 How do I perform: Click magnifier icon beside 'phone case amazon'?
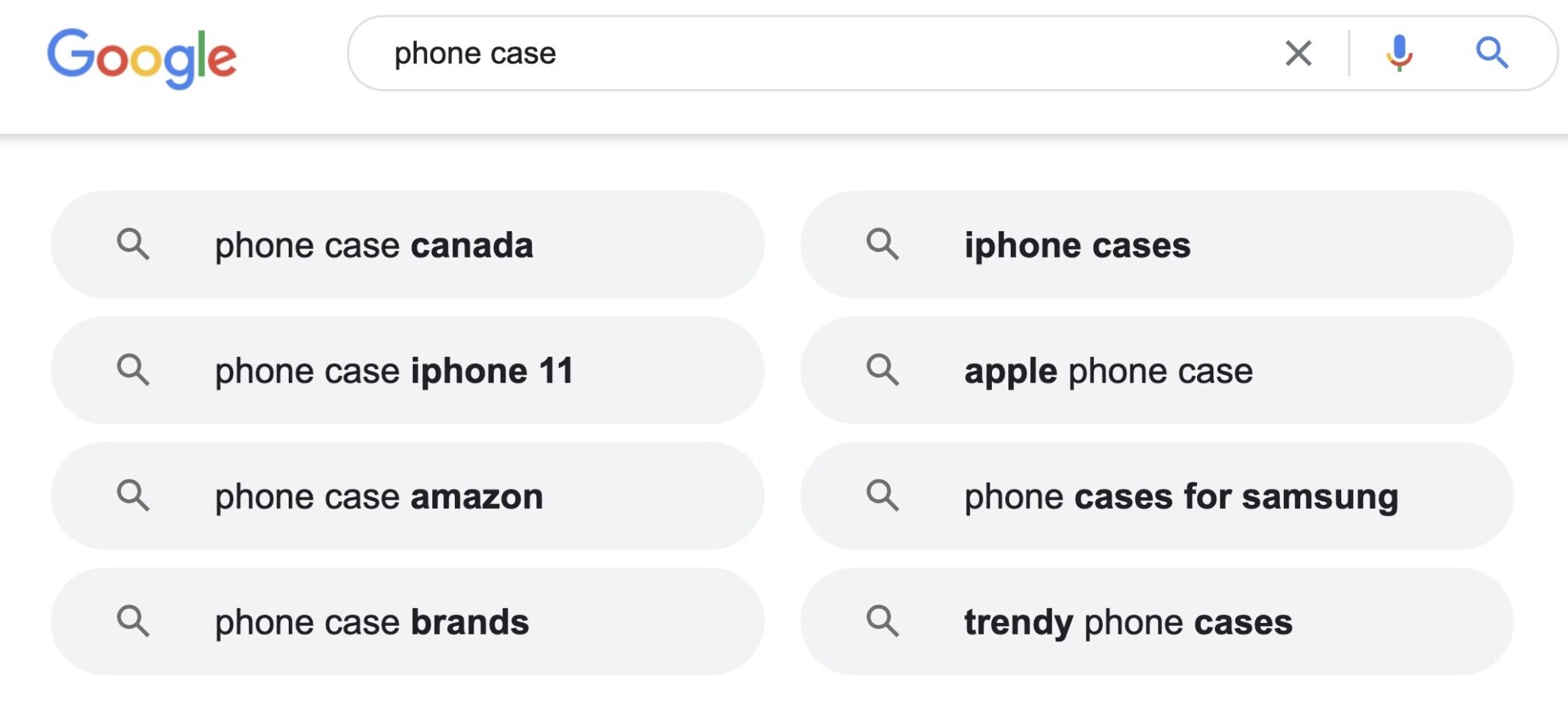(x=133, y=496)
